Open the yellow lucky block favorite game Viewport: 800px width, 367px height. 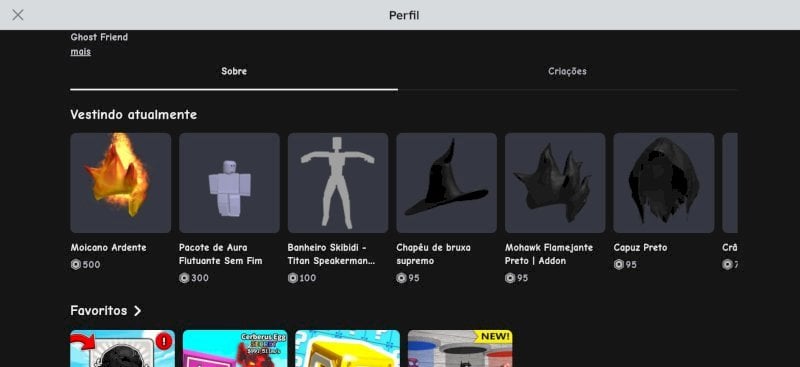[347, 349]
